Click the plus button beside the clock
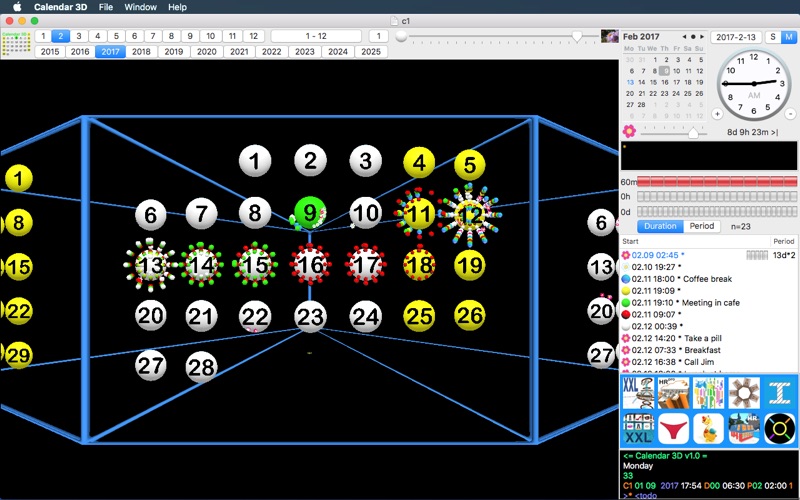 coord(717,114)
